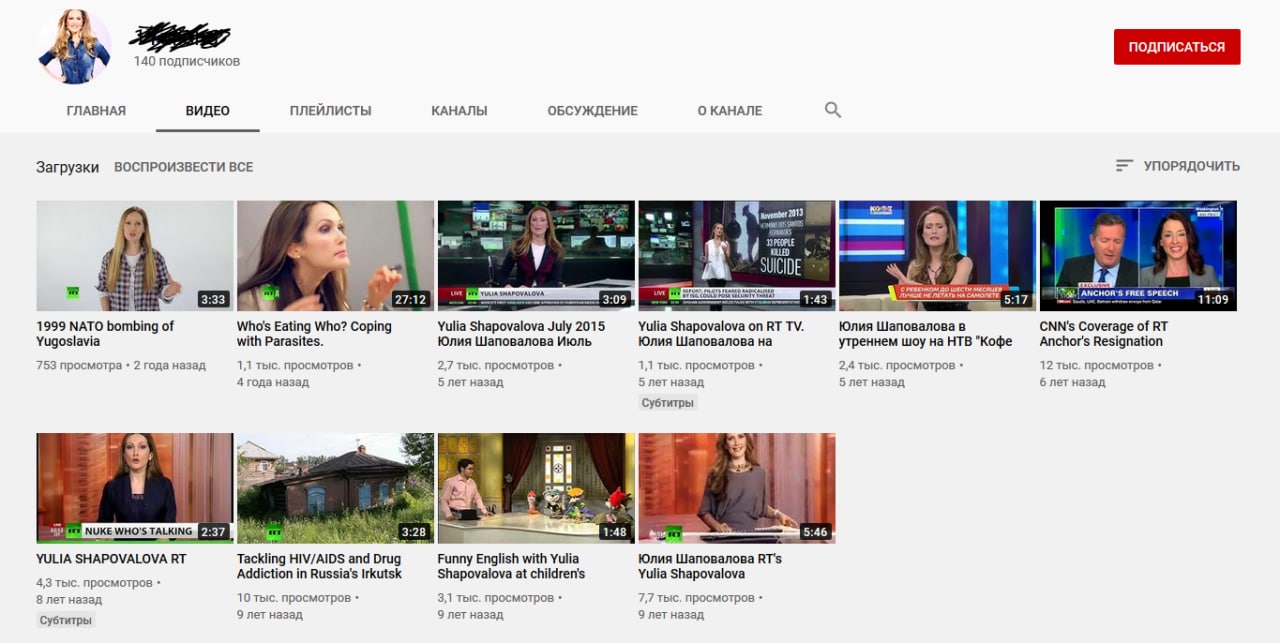Open the Who's Eating Who video thumbnail
This screenshot has height=643, width=1280.
[x=335, y=256]
